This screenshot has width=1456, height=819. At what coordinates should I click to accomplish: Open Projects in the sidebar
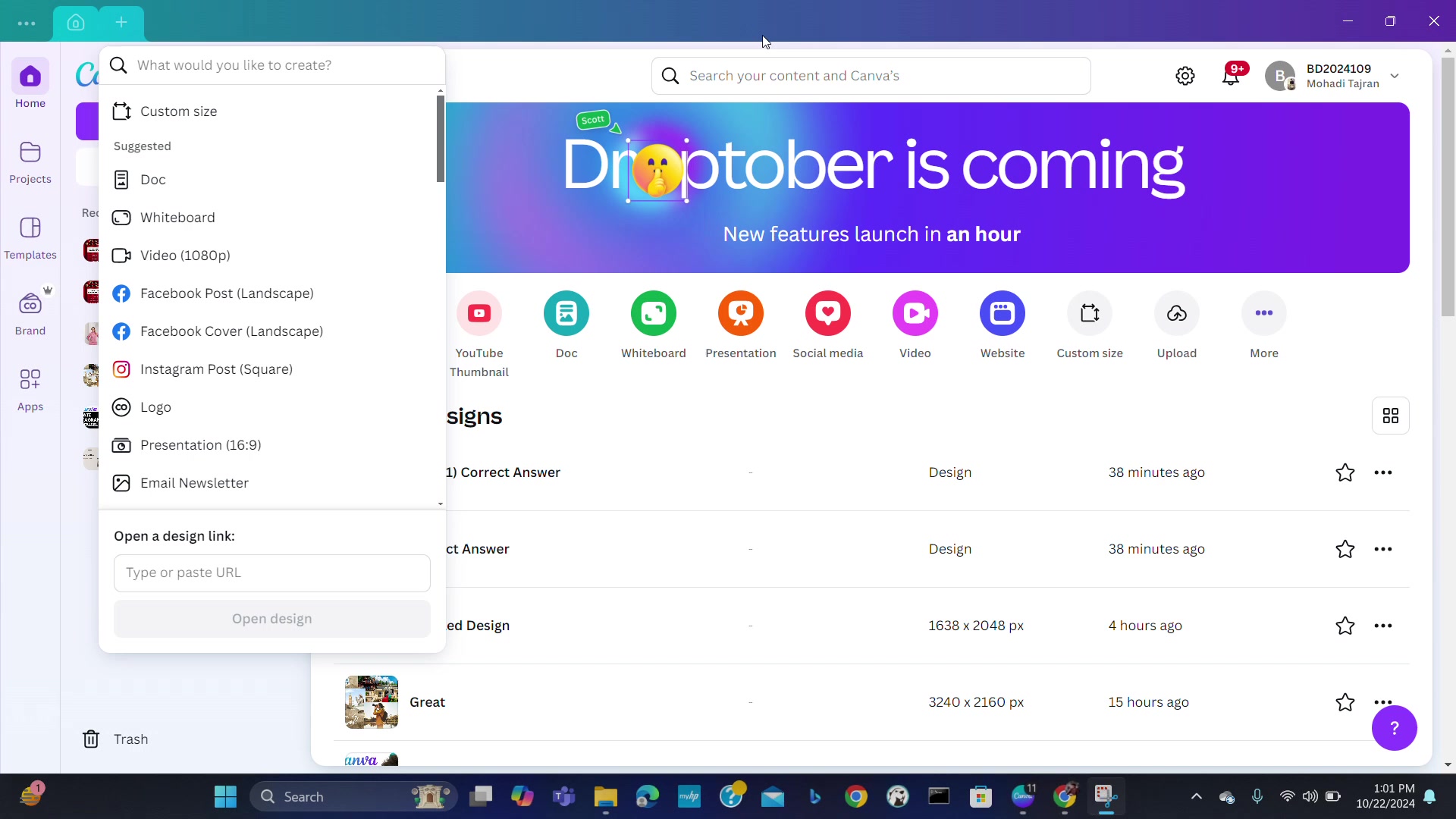(x=30, y=162)
